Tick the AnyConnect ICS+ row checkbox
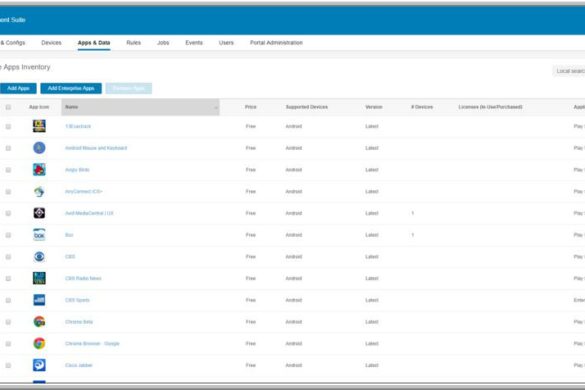This screenshot has height=390, width=585. coord(8,191)
